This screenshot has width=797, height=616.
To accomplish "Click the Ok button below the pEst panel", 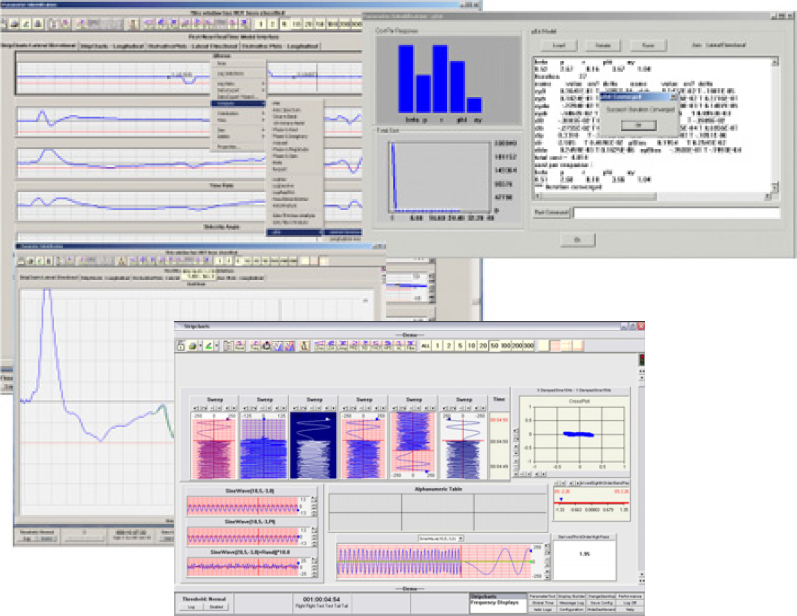I will 577,240.
